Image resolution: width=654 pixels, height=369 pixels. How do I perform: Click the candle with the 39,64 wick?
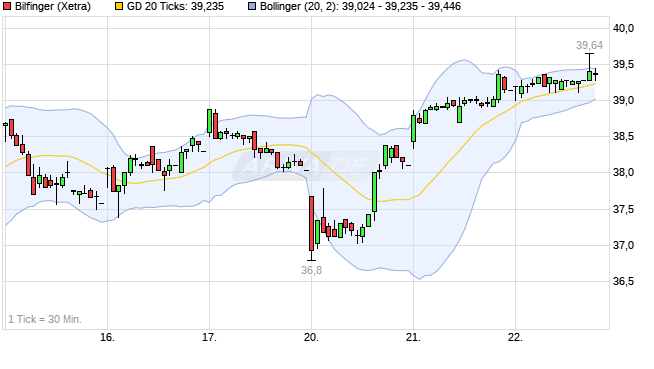[589, 75]
